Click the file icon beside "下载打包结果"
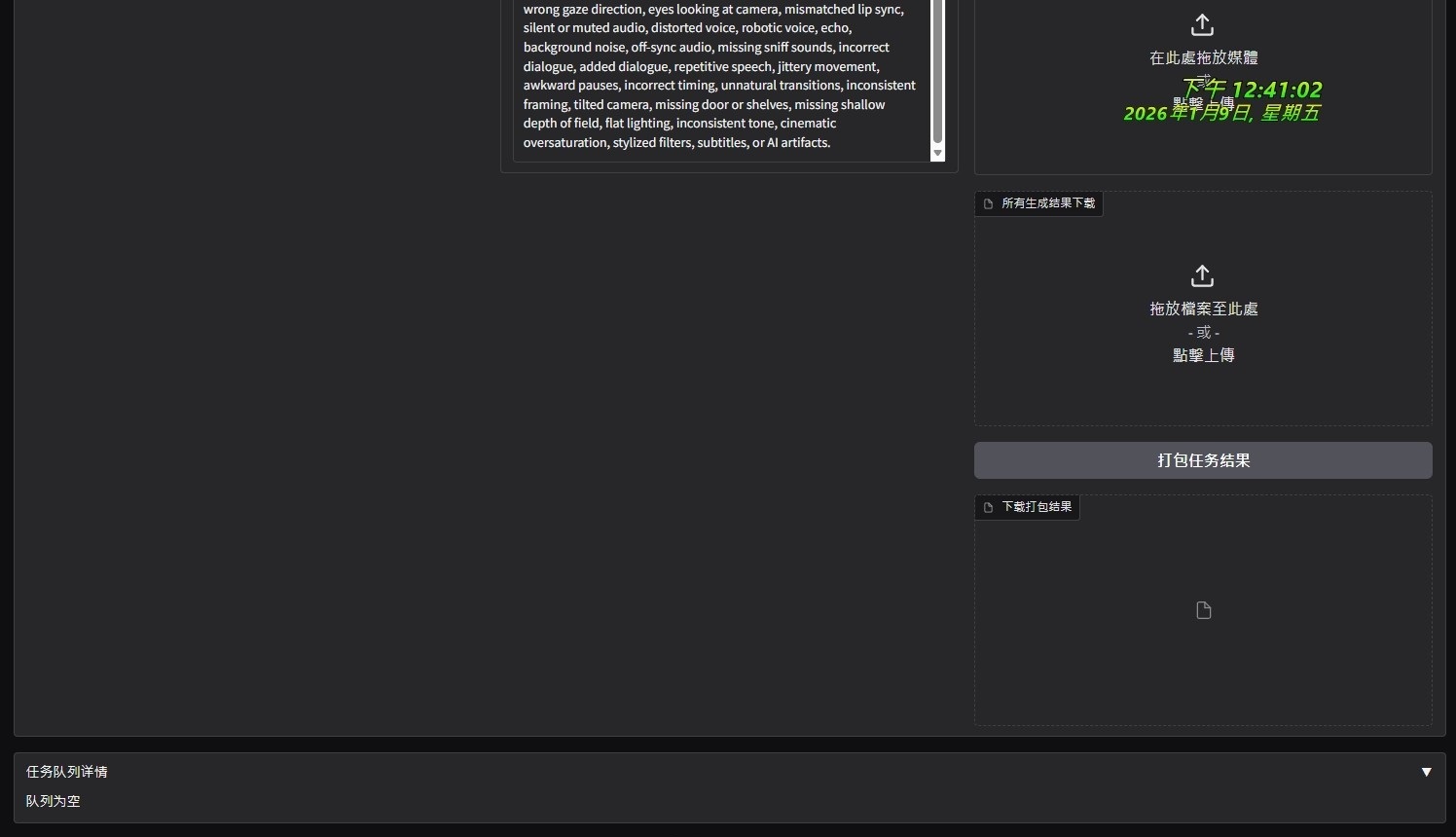The height and width of the screenshot is (837, 1456). [x=989, y=507]
